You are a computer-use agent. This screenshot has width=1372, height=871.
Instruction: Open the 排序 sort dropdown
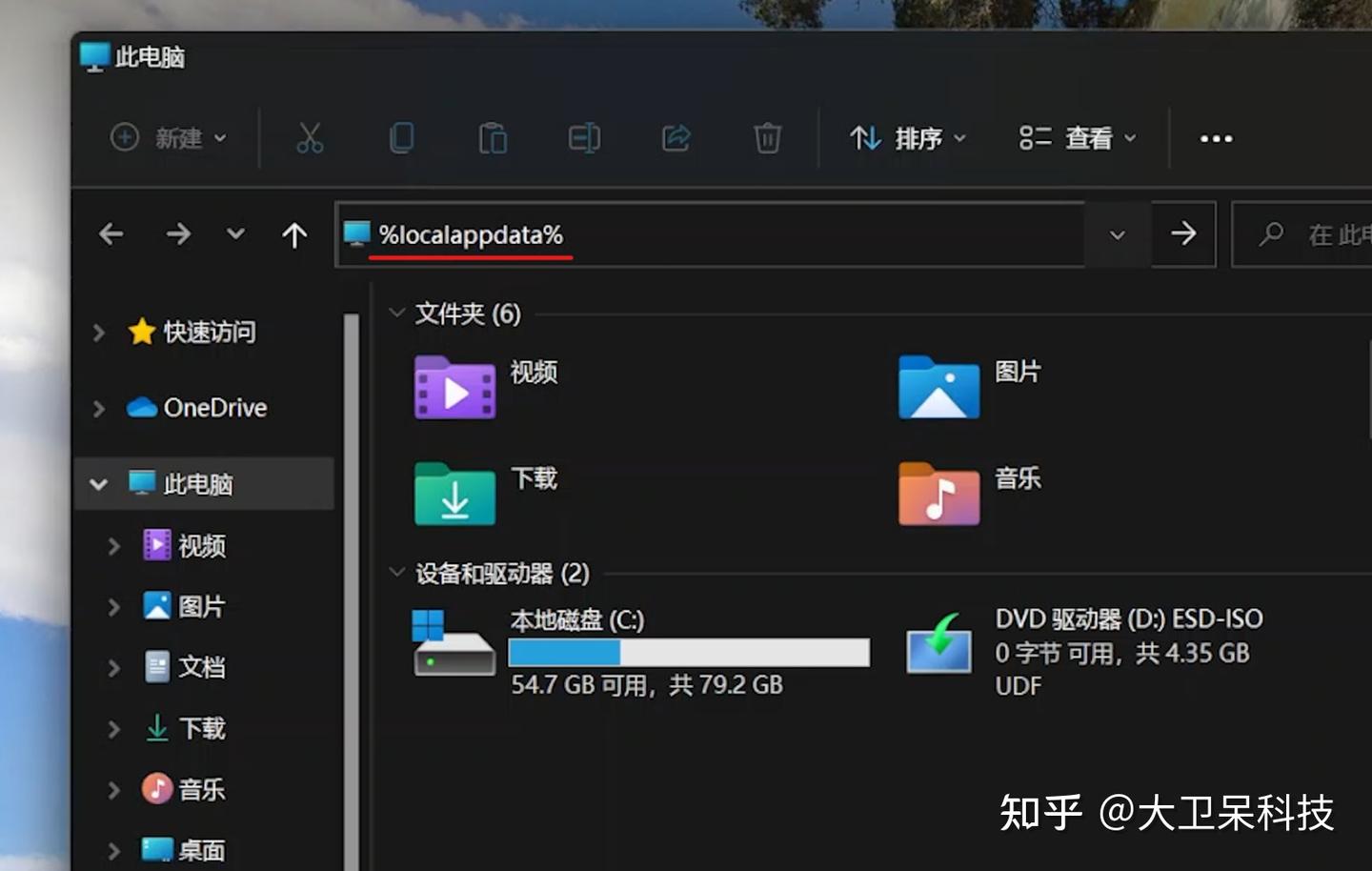coord(908,138)
